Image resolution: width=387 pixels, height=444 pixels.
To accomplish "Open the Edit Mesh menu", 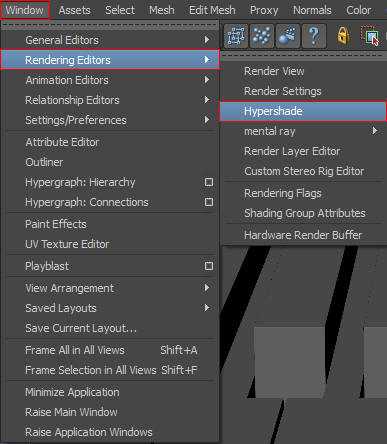I will point(212,10).
